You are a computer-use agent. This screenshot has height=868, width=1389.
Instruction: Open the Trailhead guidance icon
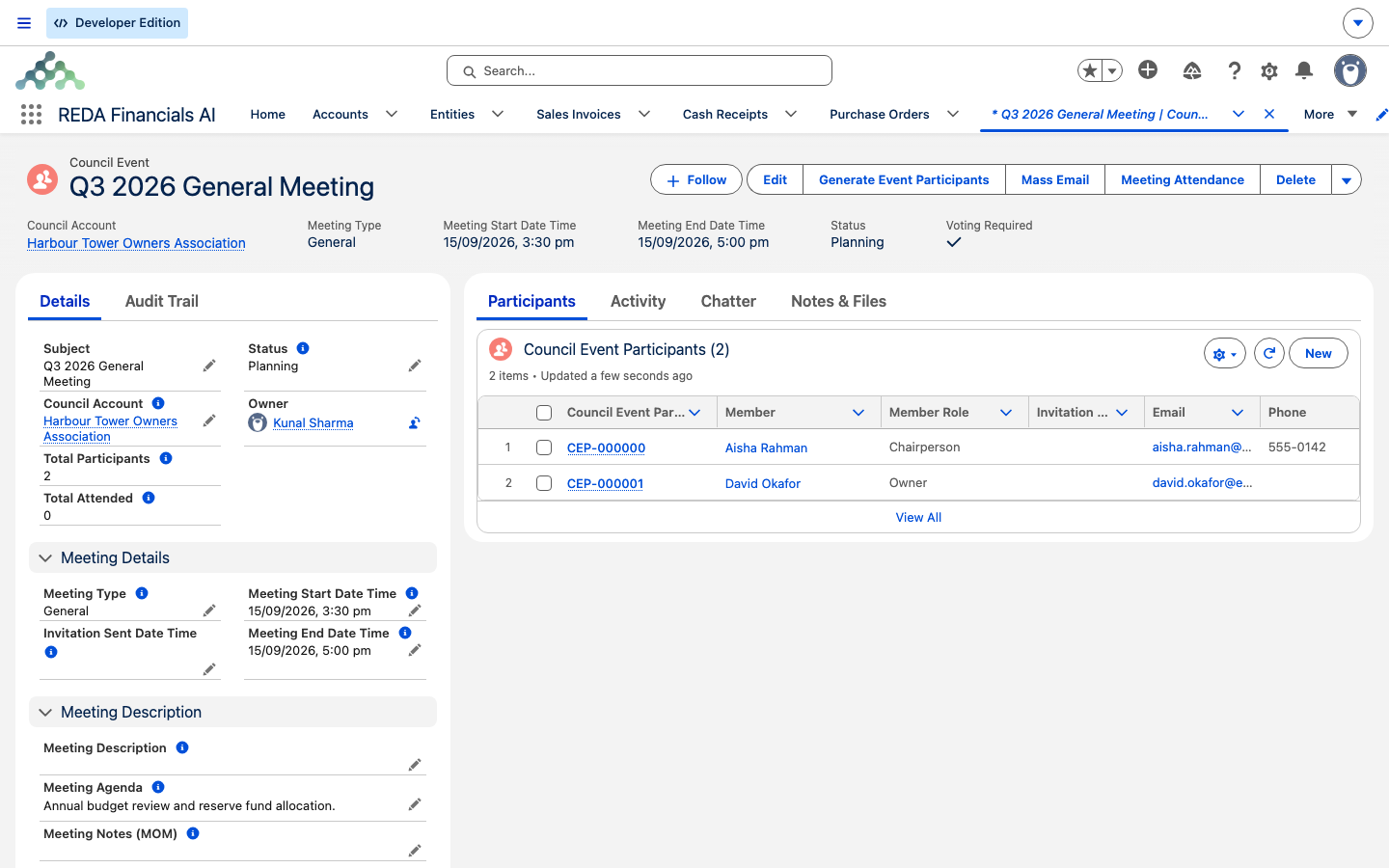tap(1192, 70)
